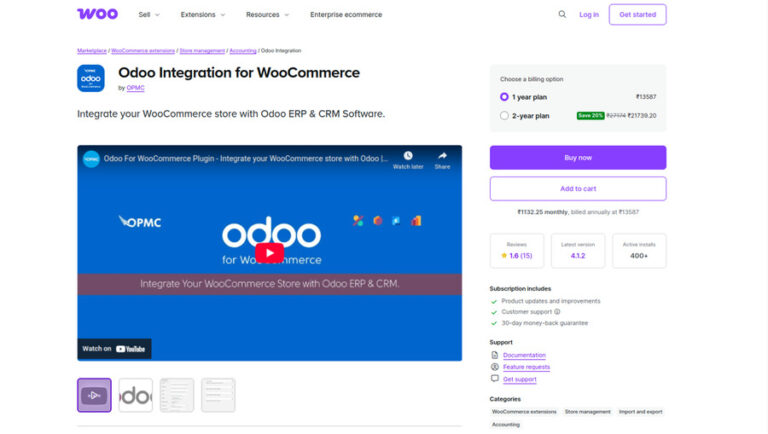Select the fourth gallery thumbnail

click(x=218, y=395)
